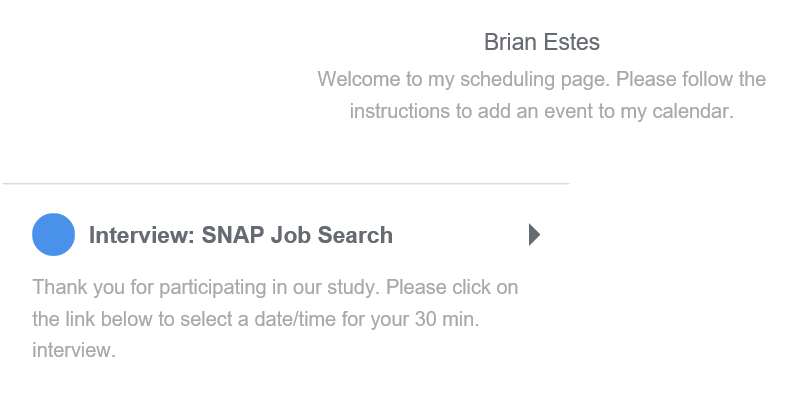Open the Interview: SNAP Job Search event
The width and height of the screenshot is (802, 409).
click(240, 236)
